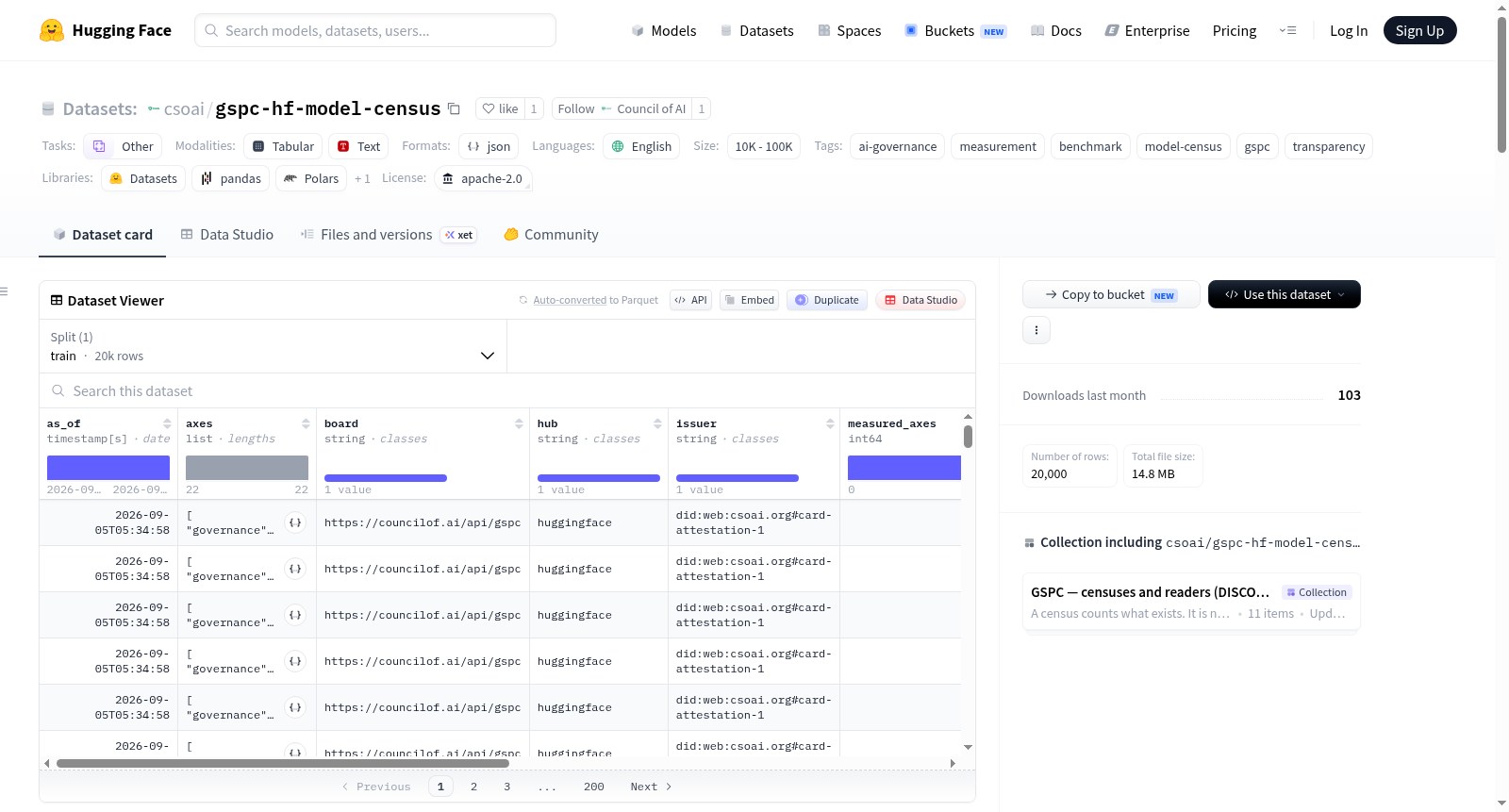Open the Data Studio tab
The width and height of the screenshot is (1509, 812).
[227, 235]
